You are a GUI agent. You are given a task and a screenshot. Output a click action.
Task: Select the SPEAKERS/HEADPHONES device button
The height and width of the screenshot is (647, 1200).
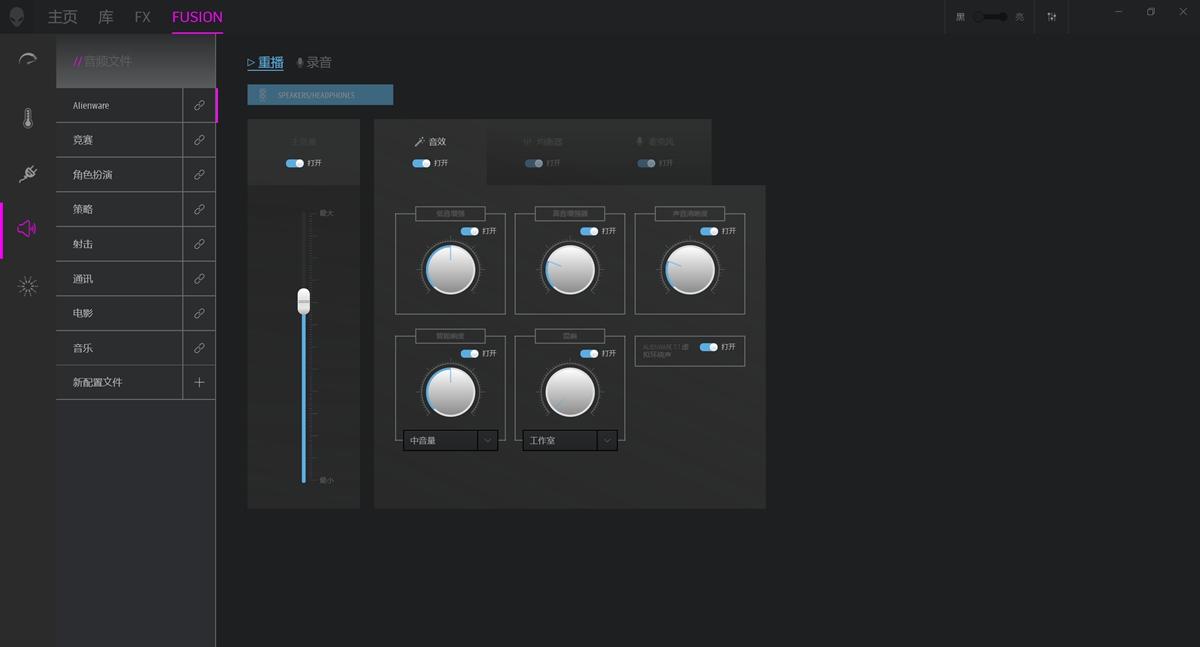pyautogui.click(x=320, y=95)
